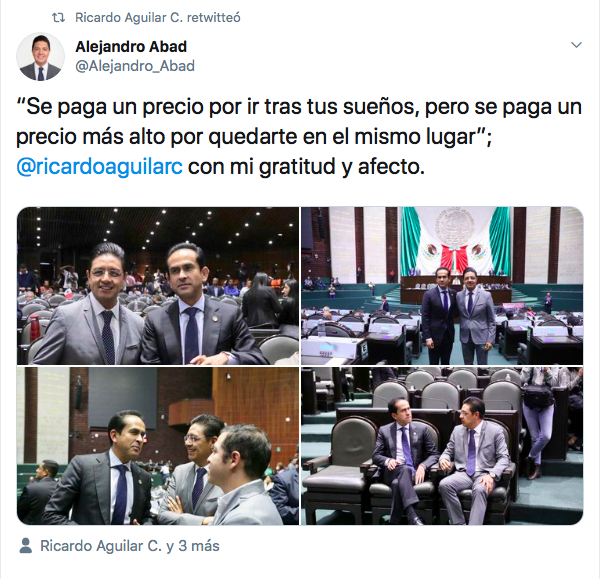Open Alejandro Abad display name link
The image size is (614, 579).
131,47
